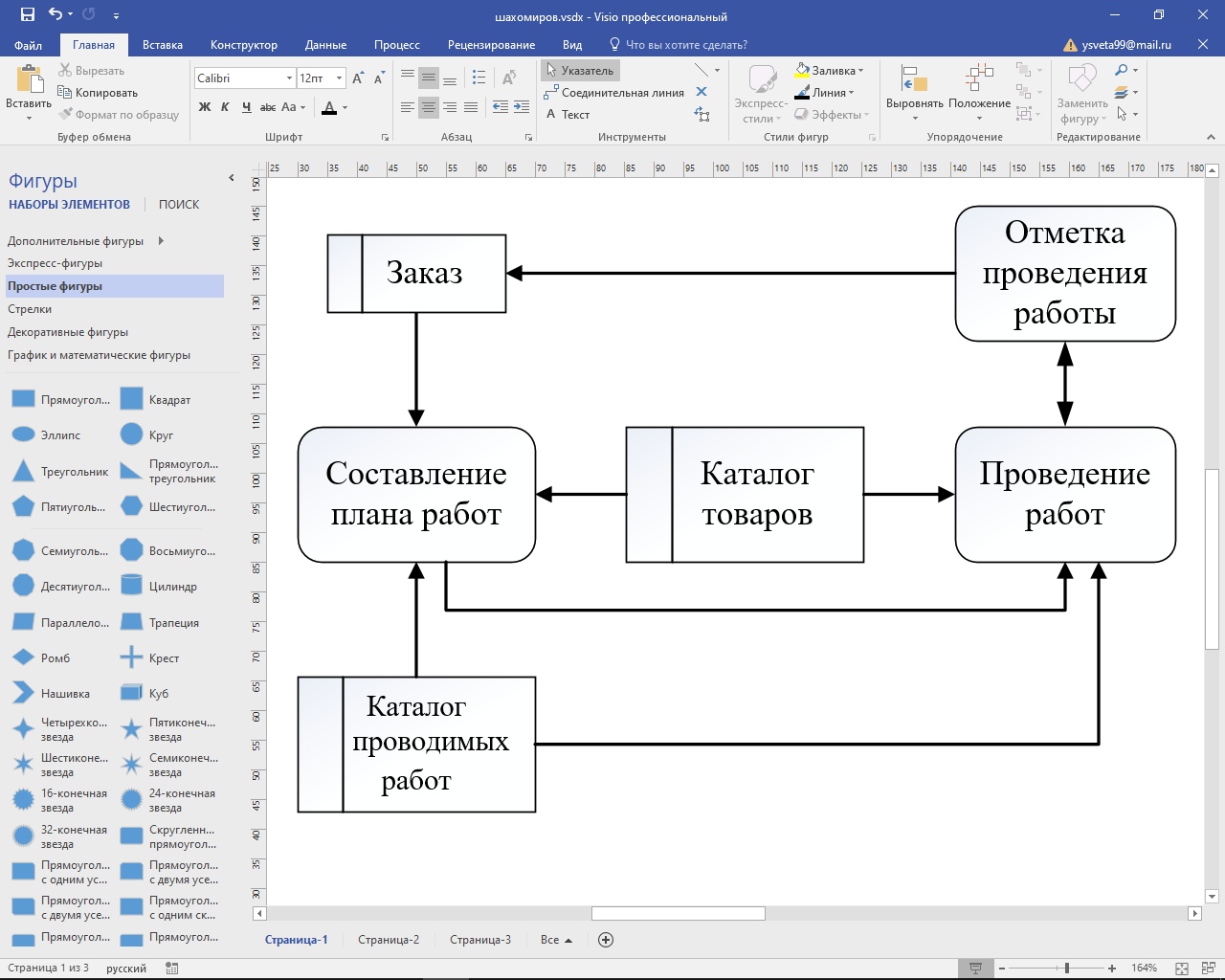Image resolution: width=1225 pixels, height=980 pixels.
Task: Toggle Bold formatting (Ж)
Action: coord(205,107)
